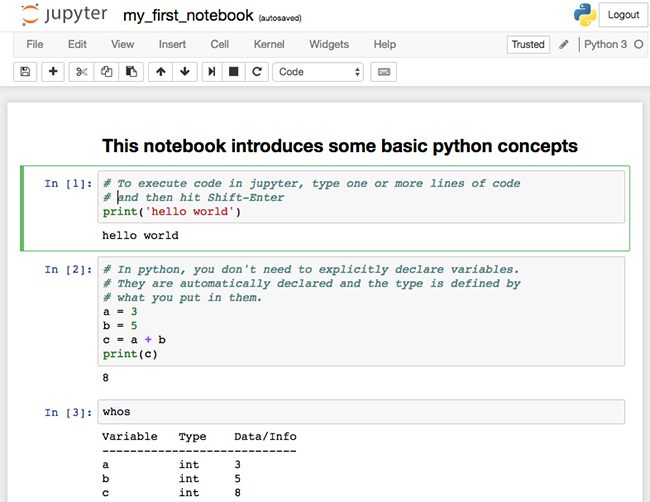Screen dimensions: 650x502
Task: Open the Kernel menu
Action: (269, 44)
